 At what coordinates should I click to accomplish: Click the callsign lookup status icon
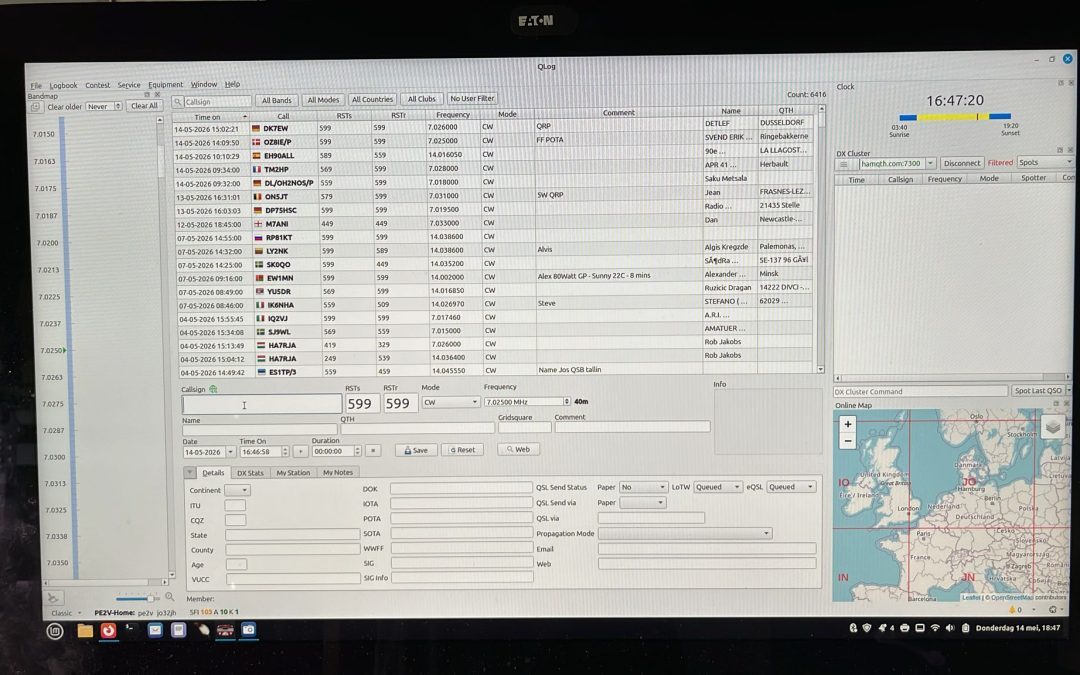pos(214,389)
